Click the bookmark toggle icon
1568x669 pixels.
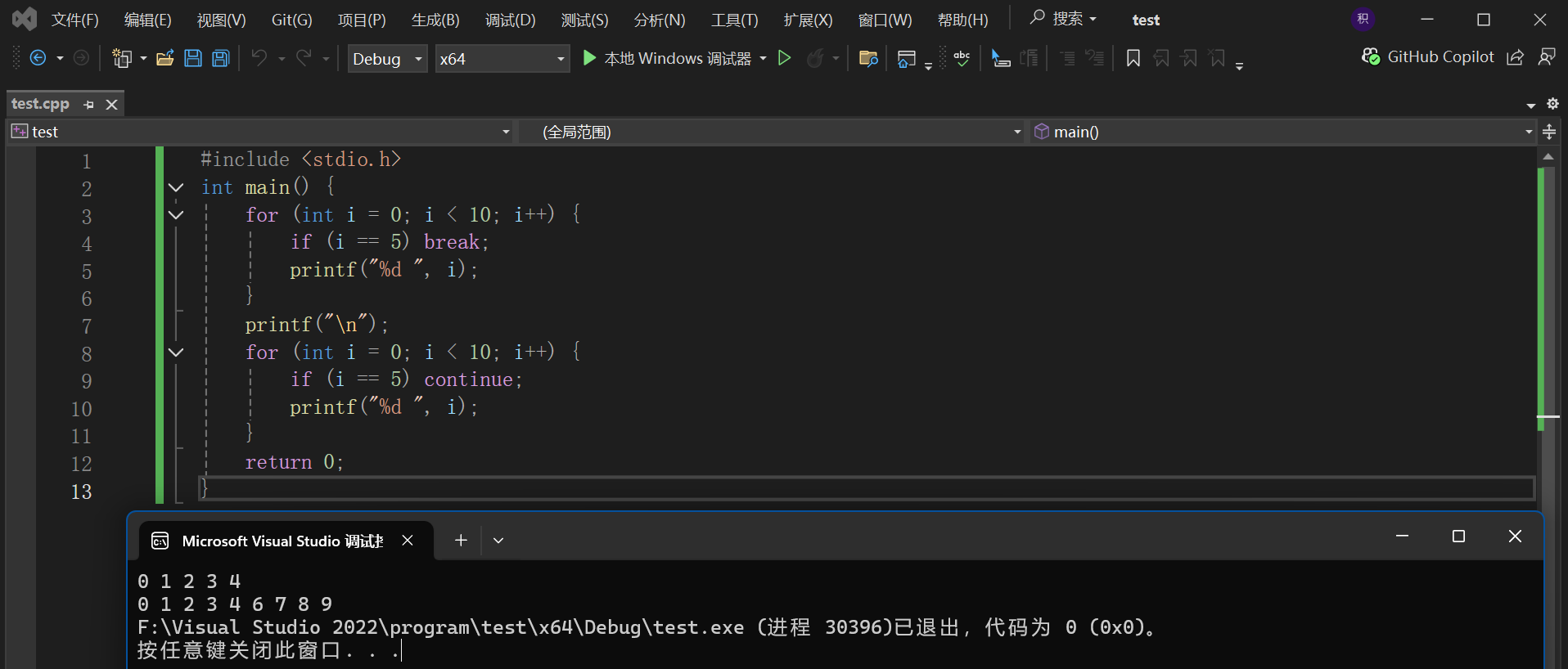click(1133, 58)
